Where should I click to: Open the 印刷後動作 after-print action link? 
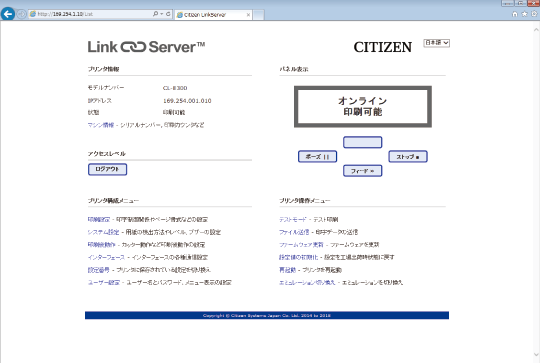point(101,245)
